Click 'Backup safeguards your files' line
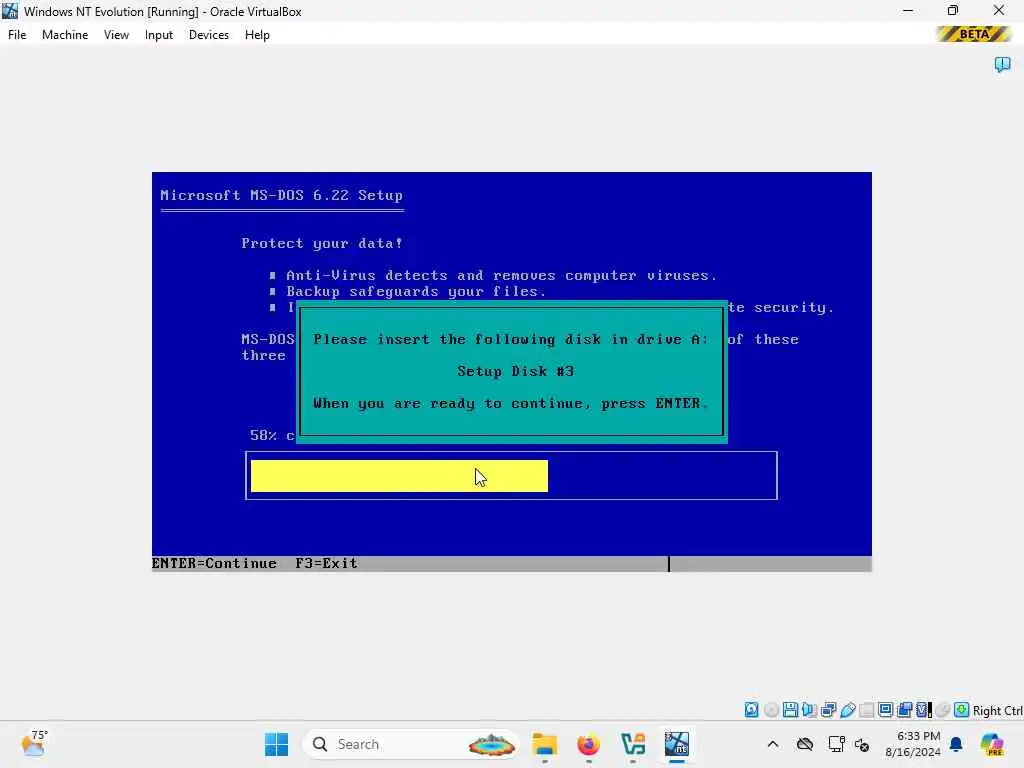The image size is (1024, 768). tap(416, 291)
